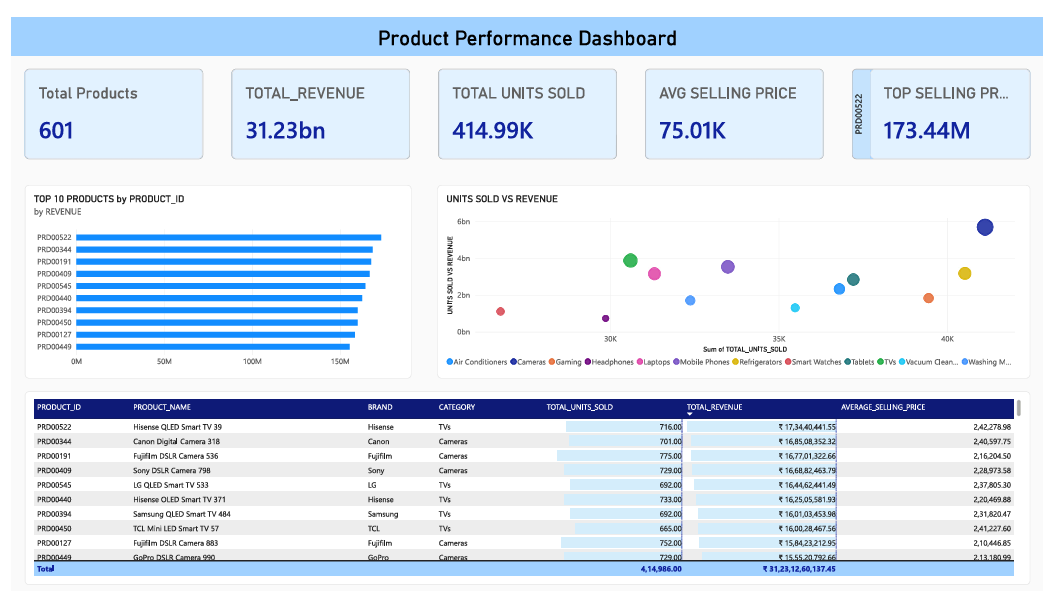Click revenue cell ₹ 17,34,40,441.55
1054x591 pixels.
coord(807,427)
